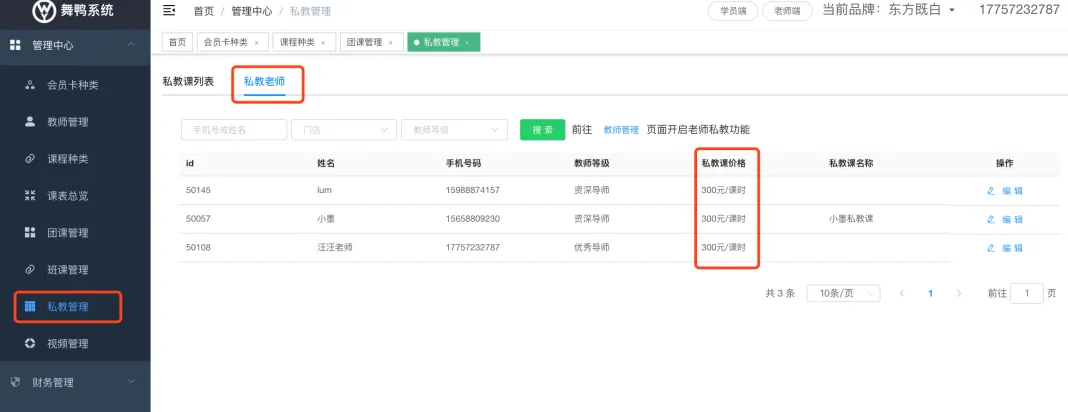Open 课表总览 in the sidebar
Viewport: 1068px width, 412px height.
[68, 196]
